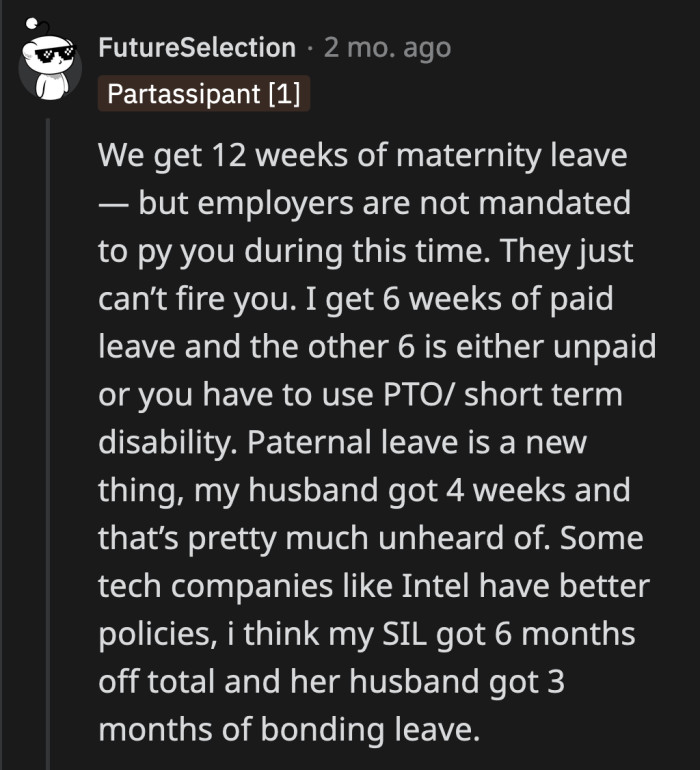Viewport: 700px width, 770px height.
Task: Click the word "Intel" in the comment
Action: 442,584
